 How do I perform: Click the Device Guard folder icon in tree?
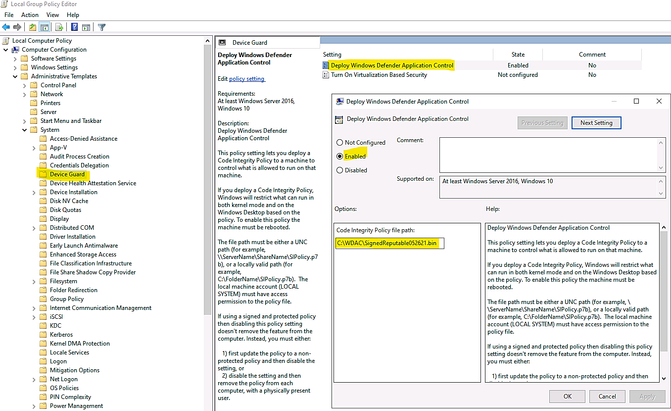tap(43, 174)
